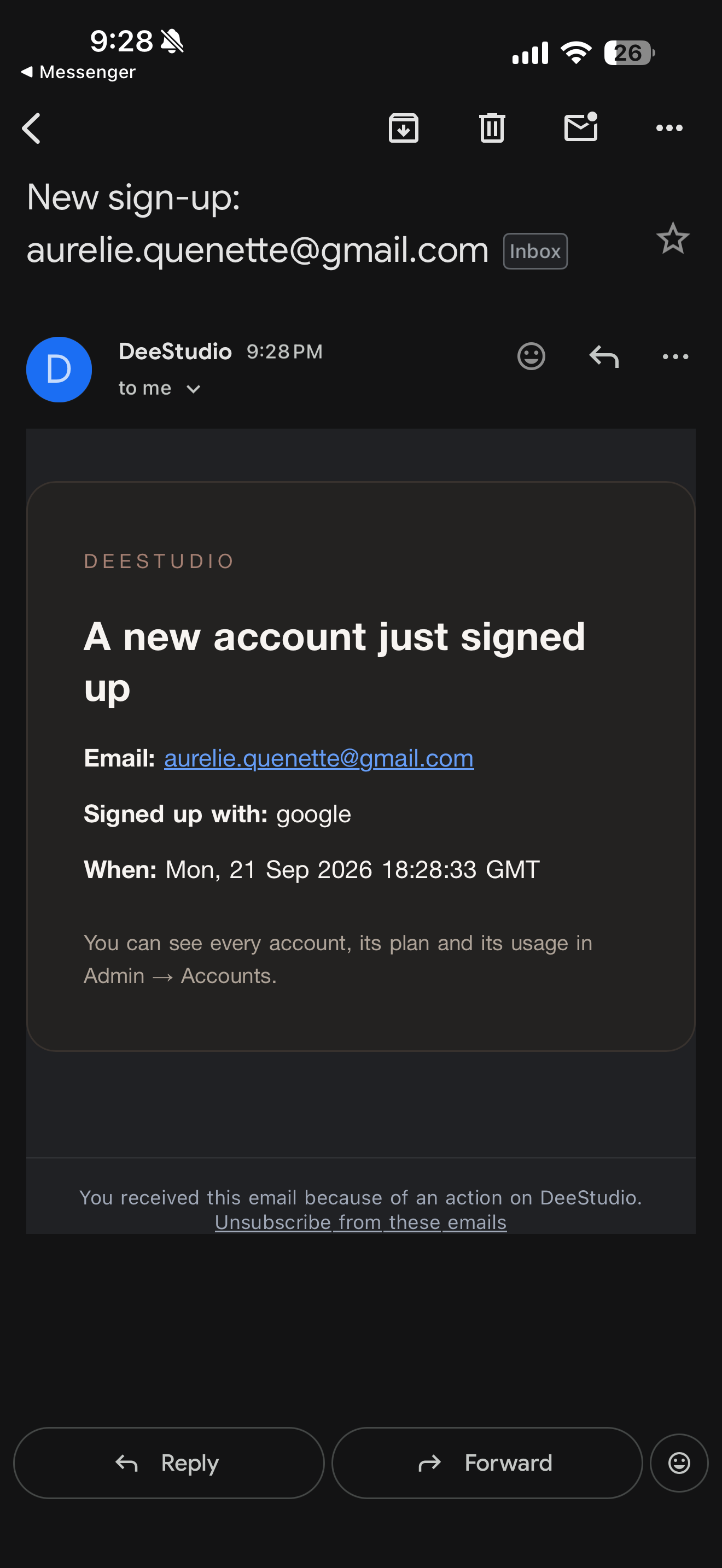This screenshot has height=1568, width=722.
Task: Click Unsubscribe from these emails
Action: [x=360, y=1222]
